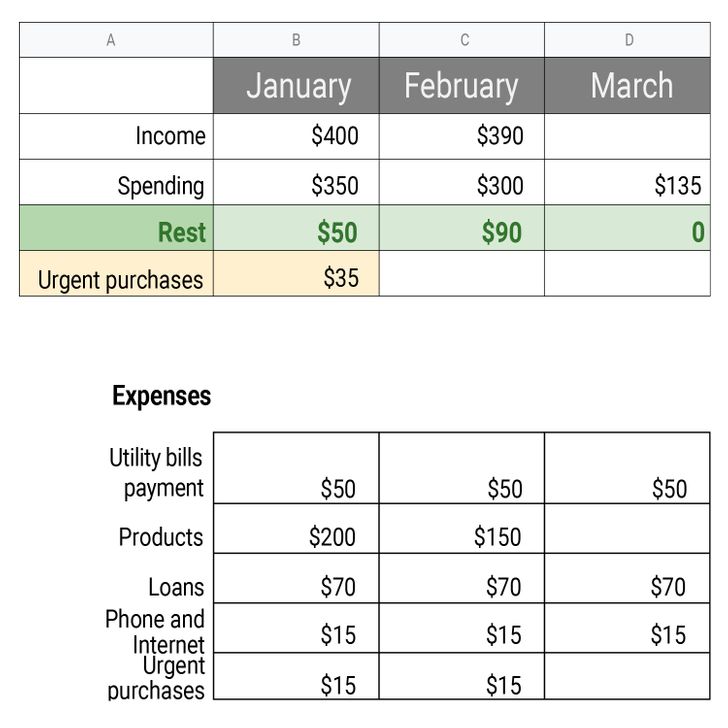Select column B header
The height and width of the screenshot is (728, 728).
click(x=296, y=40)
